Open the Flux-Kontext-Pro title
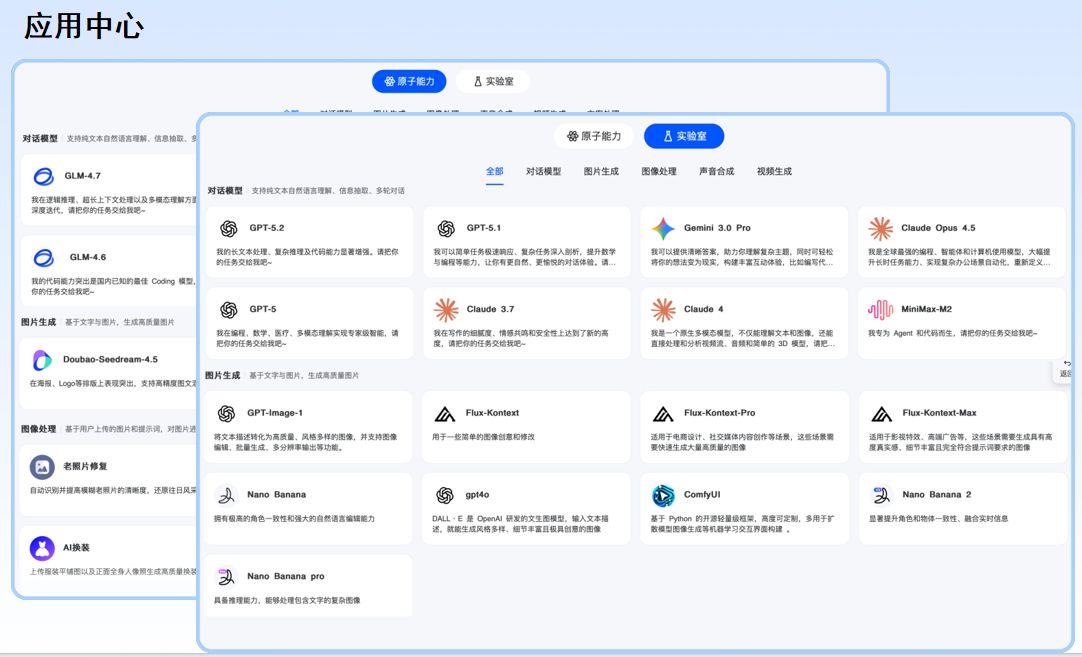1082x657 pixels. tap(720, 413)
